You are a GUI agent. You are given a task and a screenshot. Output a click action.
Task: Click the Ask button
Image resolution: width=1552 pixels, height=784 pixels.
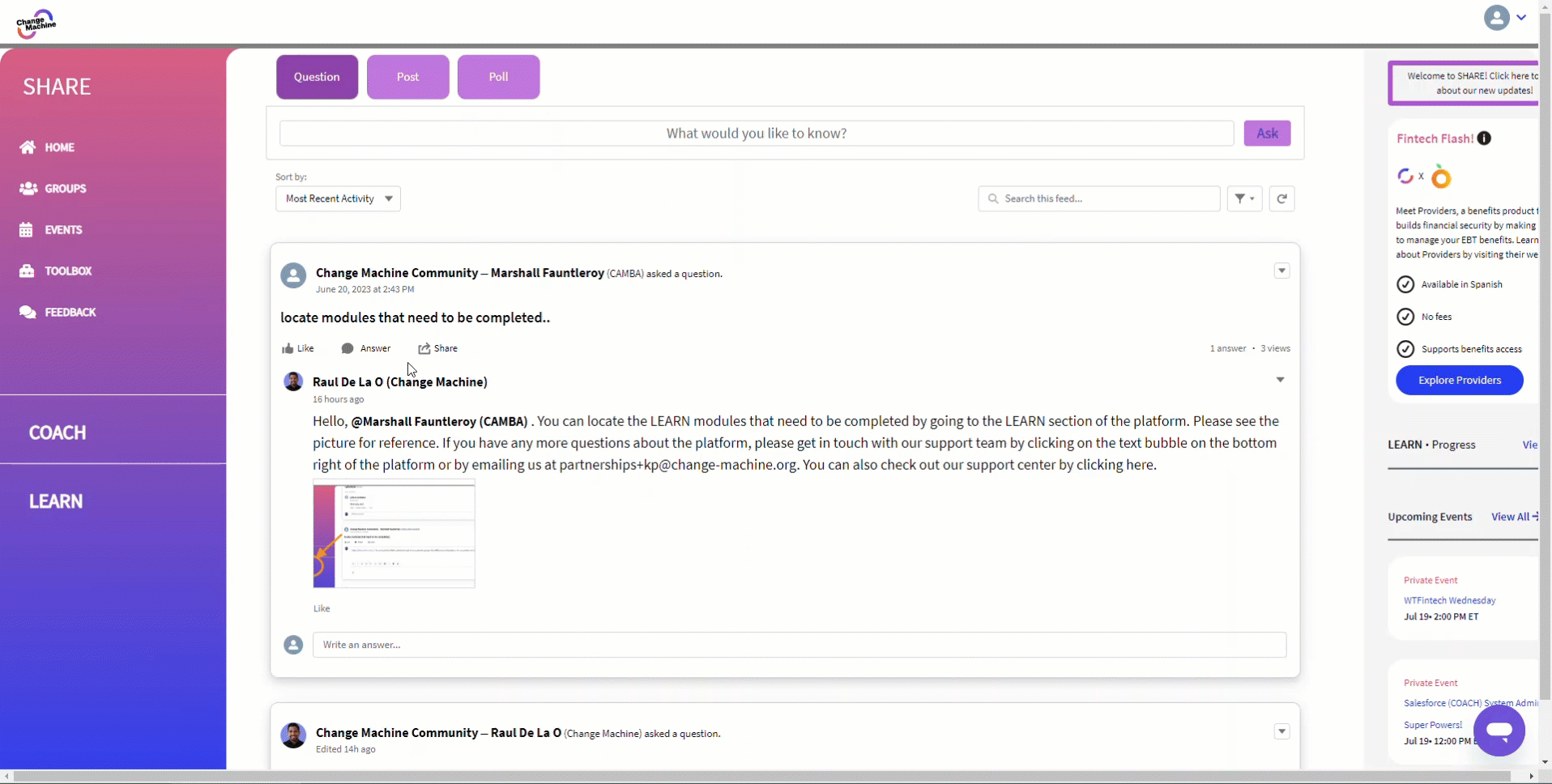[x=1267, y=134]
